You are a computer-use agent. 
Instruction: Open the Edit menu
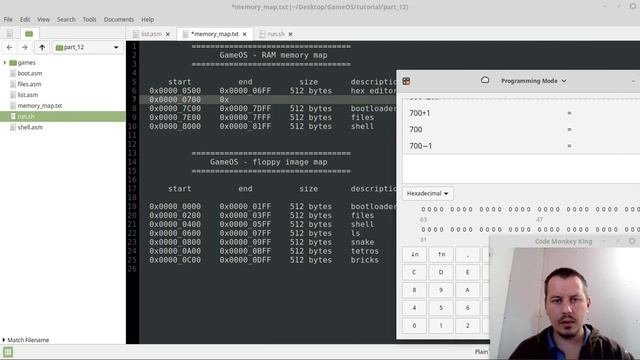coord(25,19)
